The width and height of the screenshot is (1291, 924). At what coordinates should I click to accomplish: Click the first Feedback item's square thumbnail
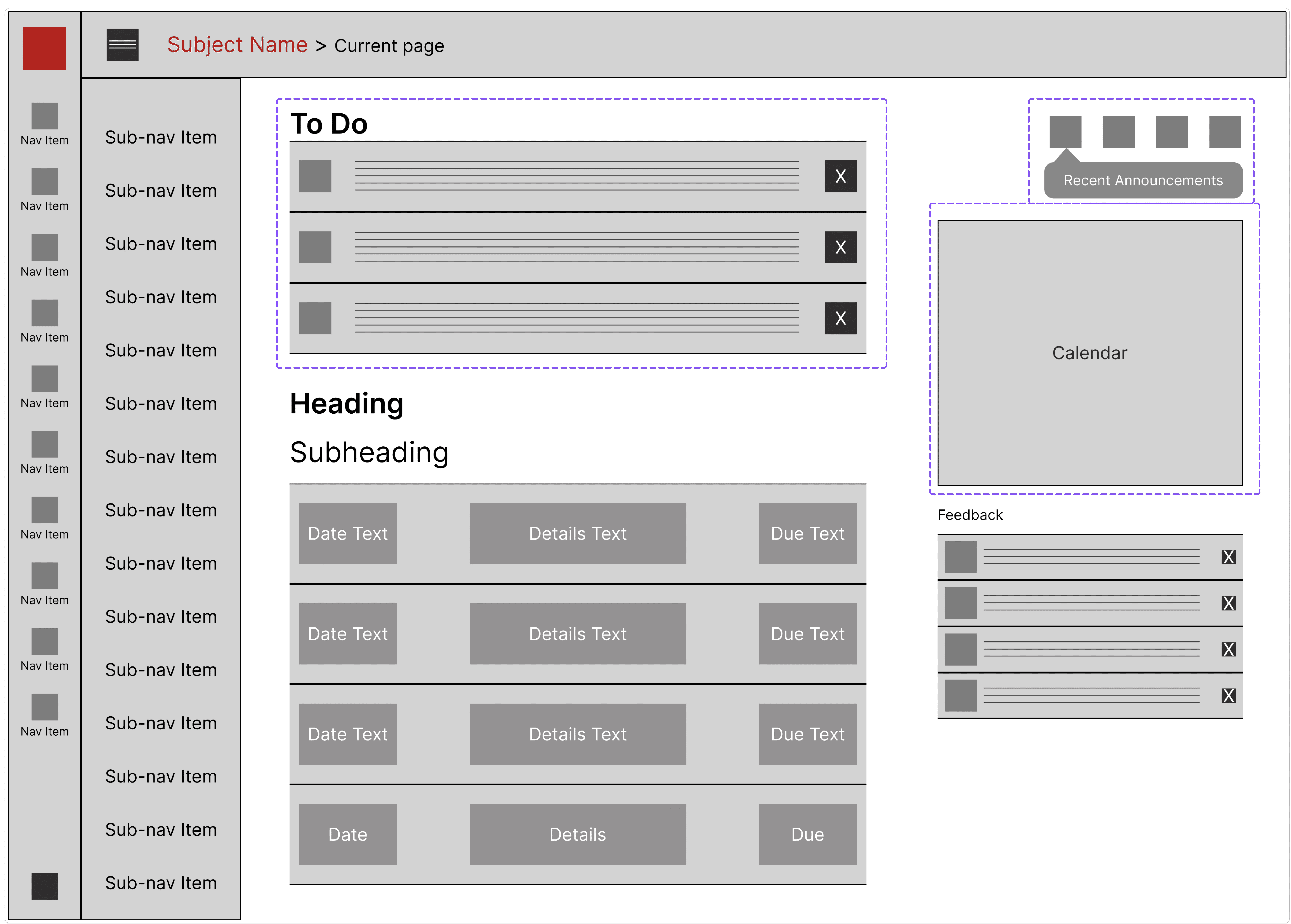click(960, 557)
